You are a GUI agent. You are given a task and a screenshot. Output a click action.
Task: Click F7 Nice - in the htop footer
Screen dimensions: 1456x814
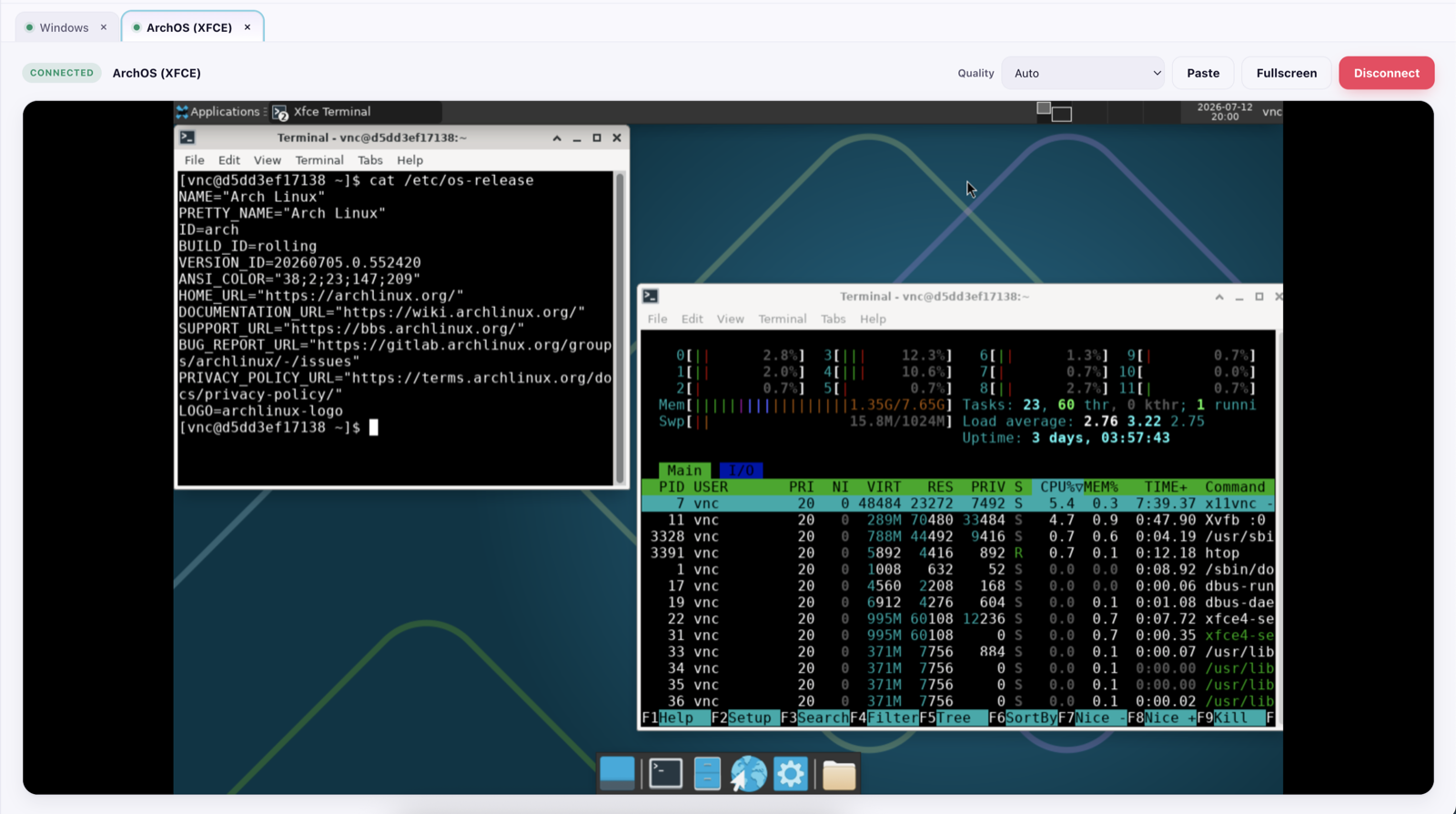click(1091, 717)
